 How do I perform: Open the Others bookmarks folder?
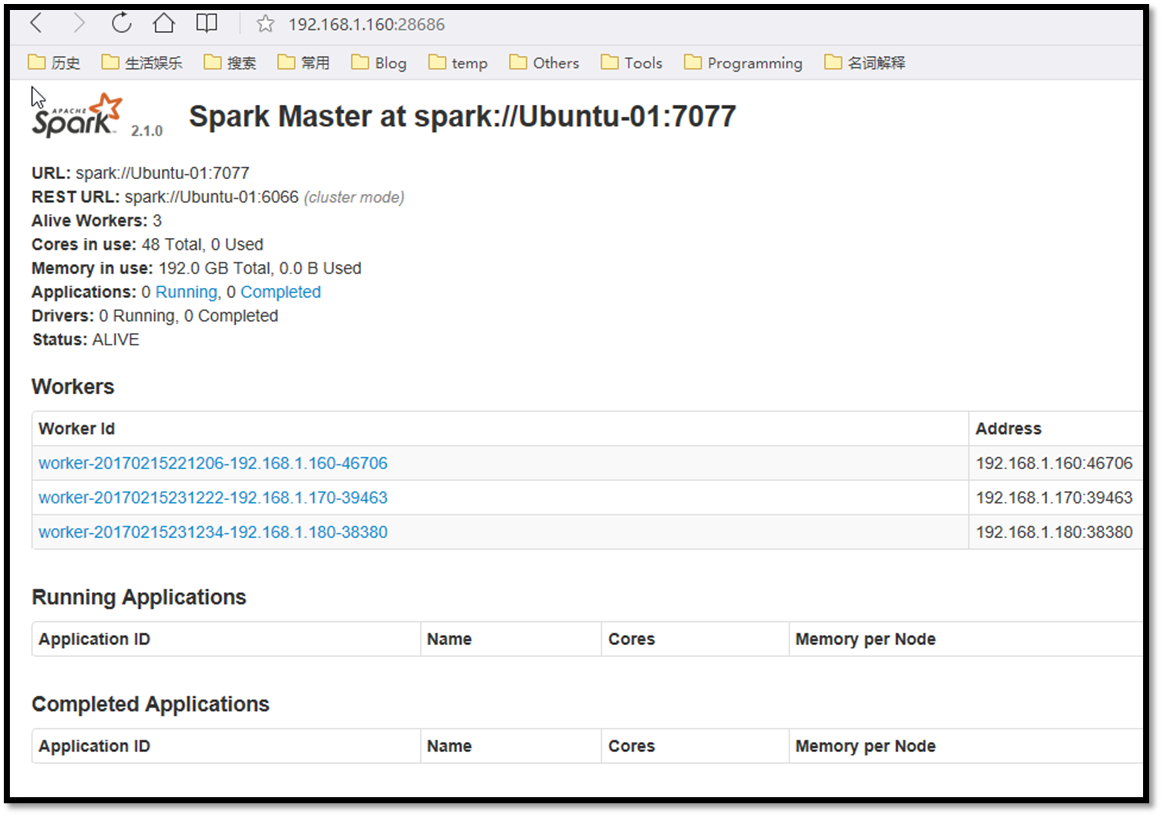click(544, 63)
